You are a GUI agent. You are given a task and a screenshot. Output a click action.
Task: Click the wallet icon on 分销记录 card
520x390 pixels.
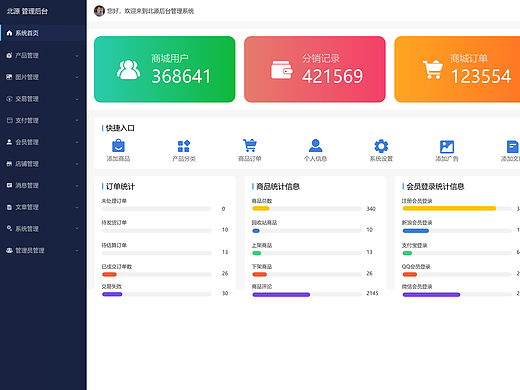tap(282, 70)
